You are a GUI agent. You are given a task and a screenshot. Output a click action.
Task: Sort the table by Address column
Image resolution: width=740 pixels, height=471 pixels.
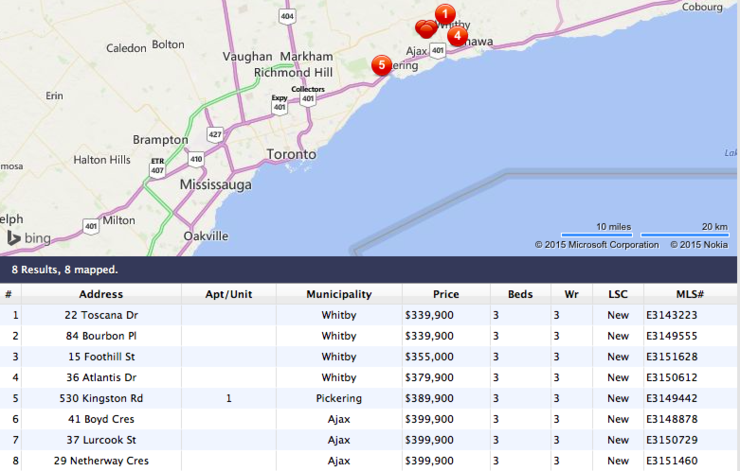coord(101,294)
